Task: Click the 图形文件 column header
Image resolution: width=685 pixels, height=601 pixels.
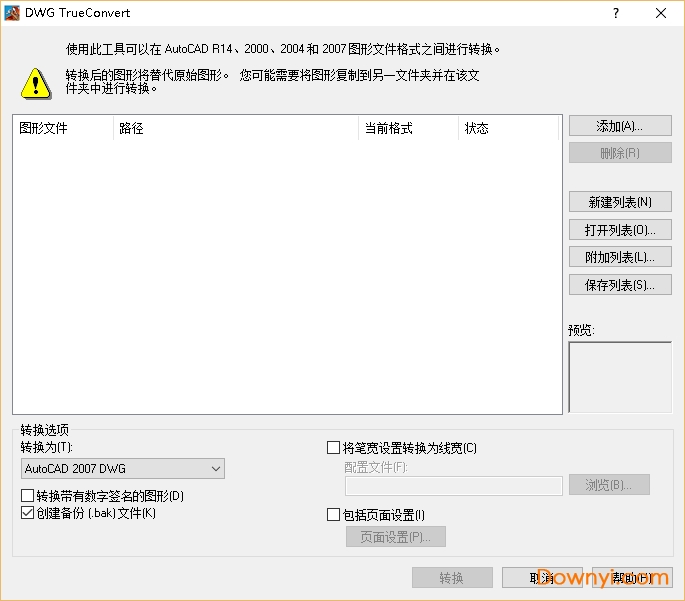Action: tap(62, 128)
